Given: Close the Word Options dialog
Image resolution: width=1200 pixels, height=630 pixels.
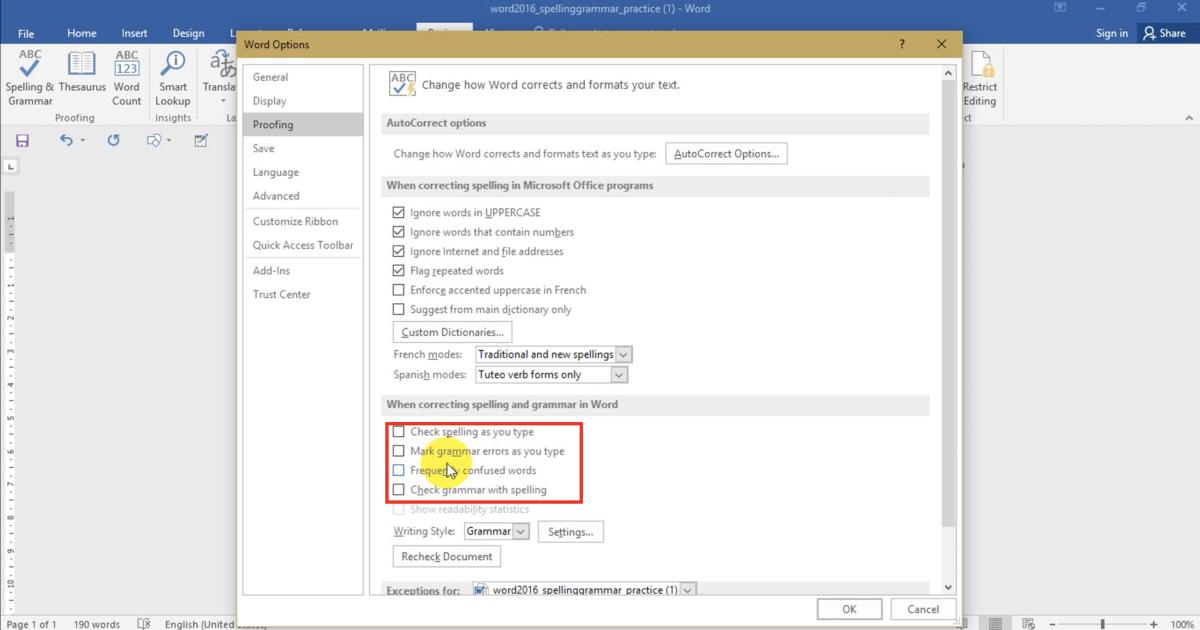Looking at the screenshot, I should click(x=941, y=44).
